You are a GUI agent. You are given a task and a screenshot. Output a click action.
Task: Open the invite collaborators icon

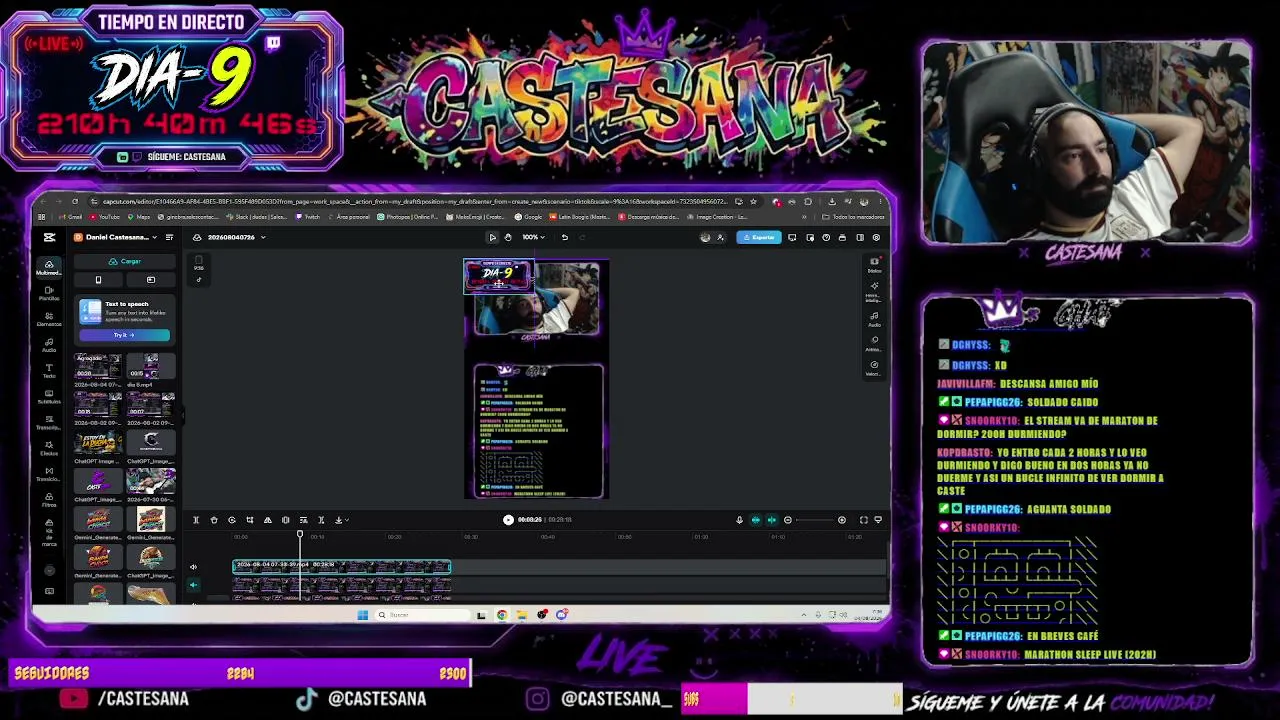point(720,237)
